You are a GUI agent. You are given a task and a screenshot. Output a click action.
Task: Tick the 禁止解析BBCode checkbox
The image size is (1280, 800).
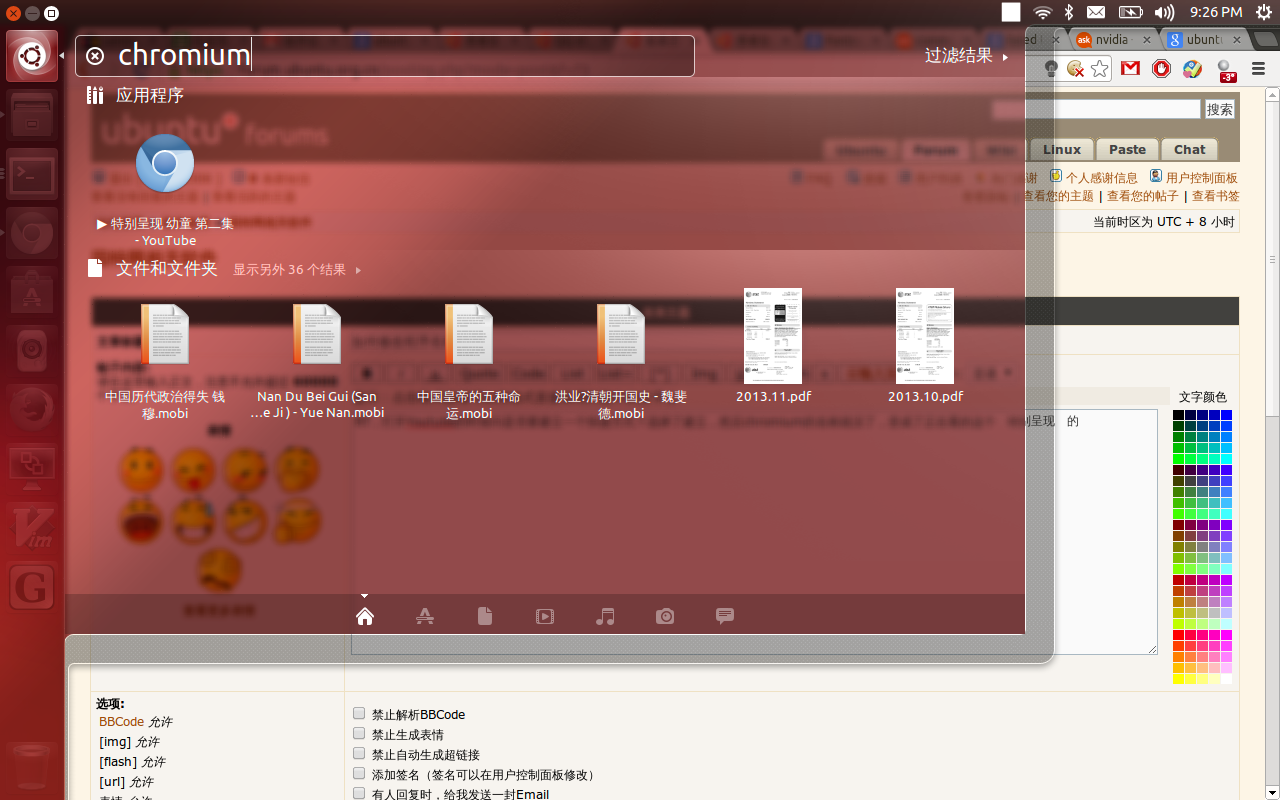click(359, 713)
